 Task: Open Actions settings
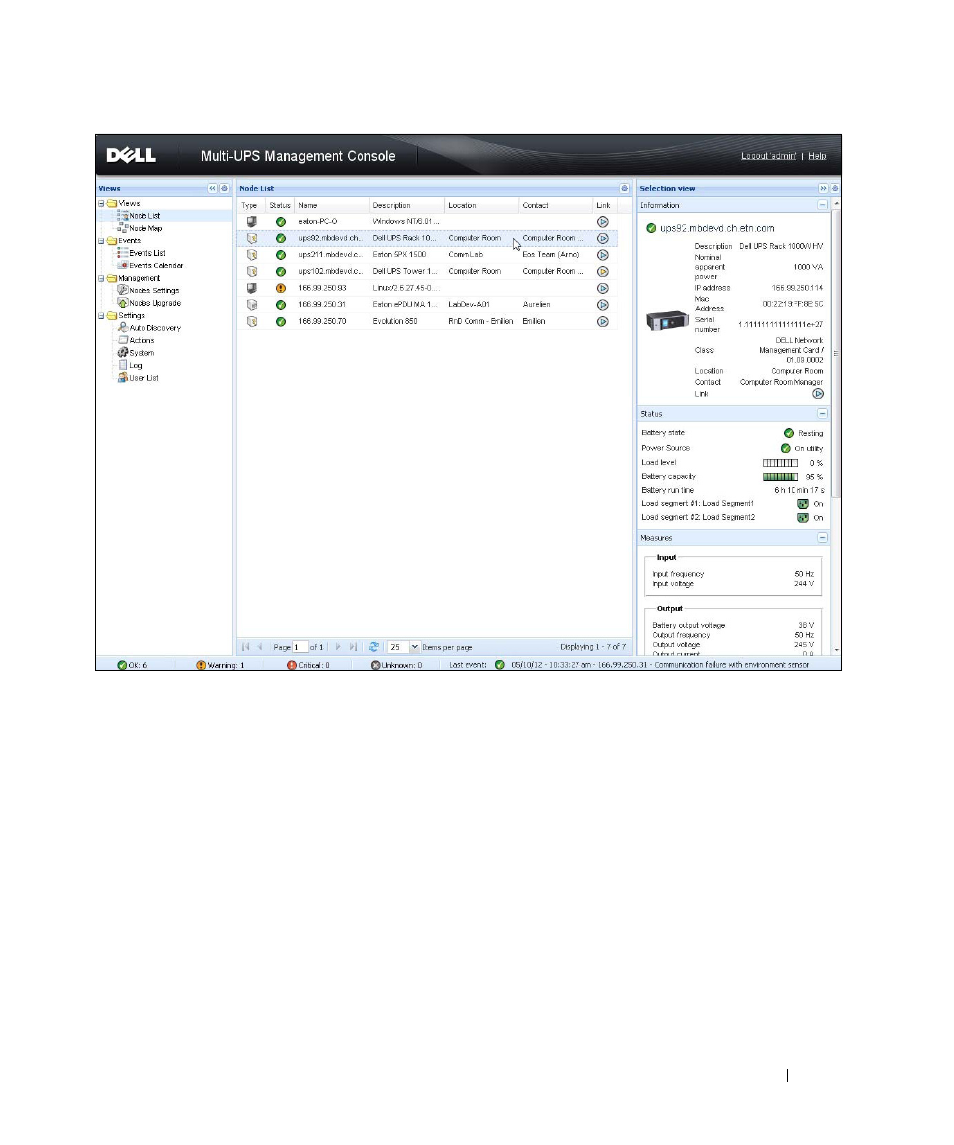142,341
